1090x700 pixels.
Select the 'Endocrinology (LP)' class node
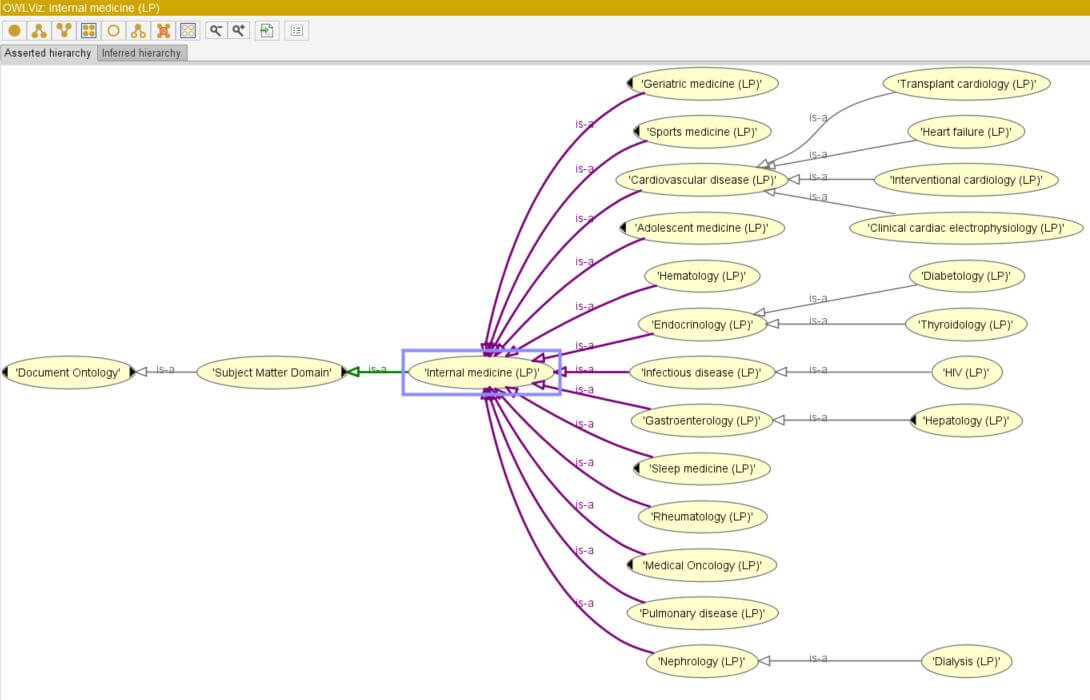pos(702,324)
